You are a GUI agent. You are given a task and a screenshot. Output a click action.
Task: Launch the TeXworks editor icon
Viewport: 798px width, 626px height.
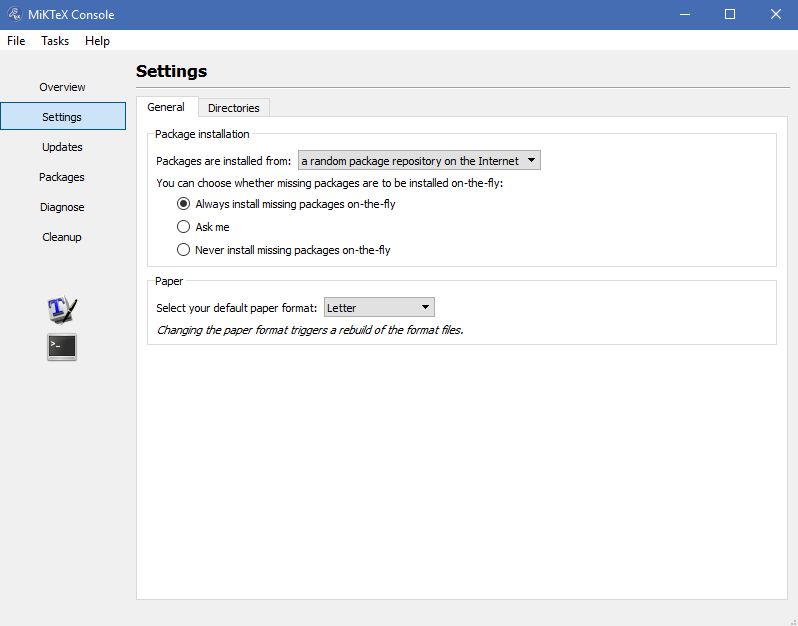tap(62, 309)
